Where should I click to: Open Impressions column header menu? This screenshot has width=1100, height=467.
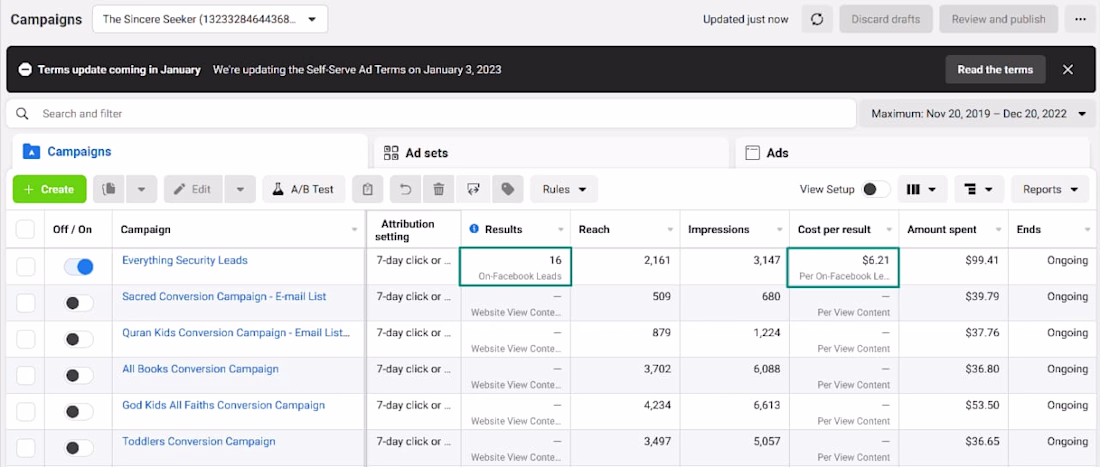click(x=779, y=229)
